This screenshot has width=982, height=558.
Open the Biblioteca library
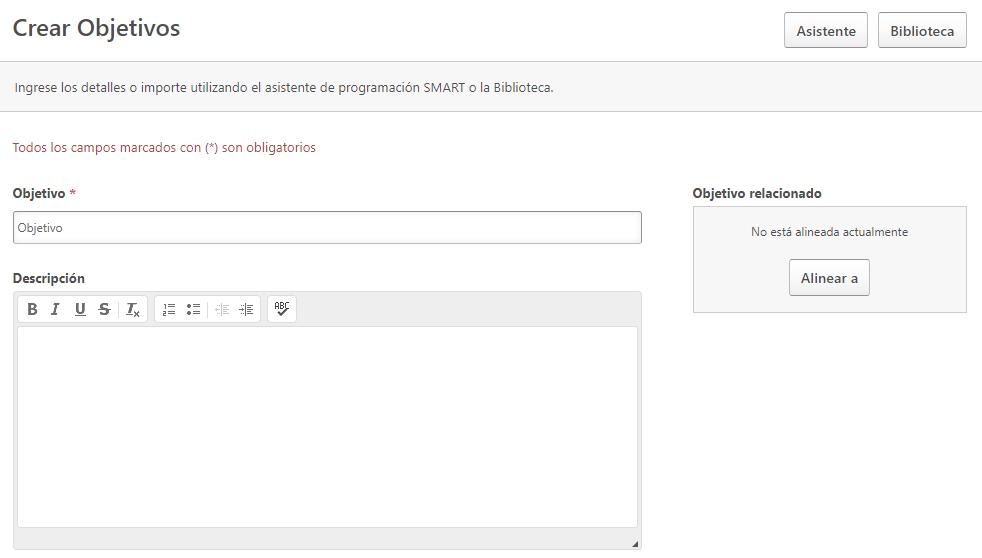click(921, 31)
